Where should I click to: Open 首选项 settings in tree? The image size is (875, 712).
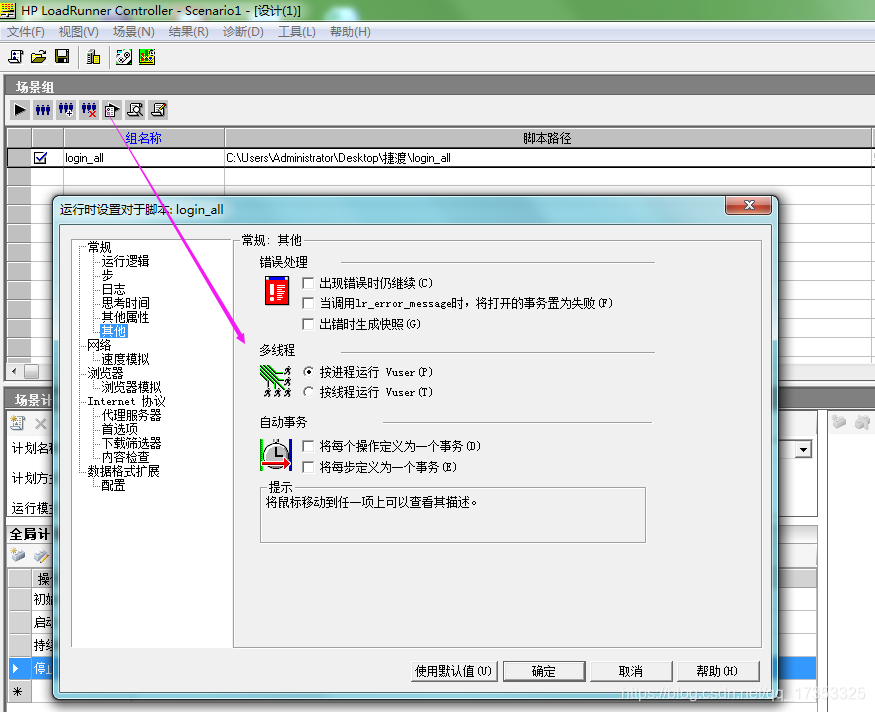(x=119, y=429)
